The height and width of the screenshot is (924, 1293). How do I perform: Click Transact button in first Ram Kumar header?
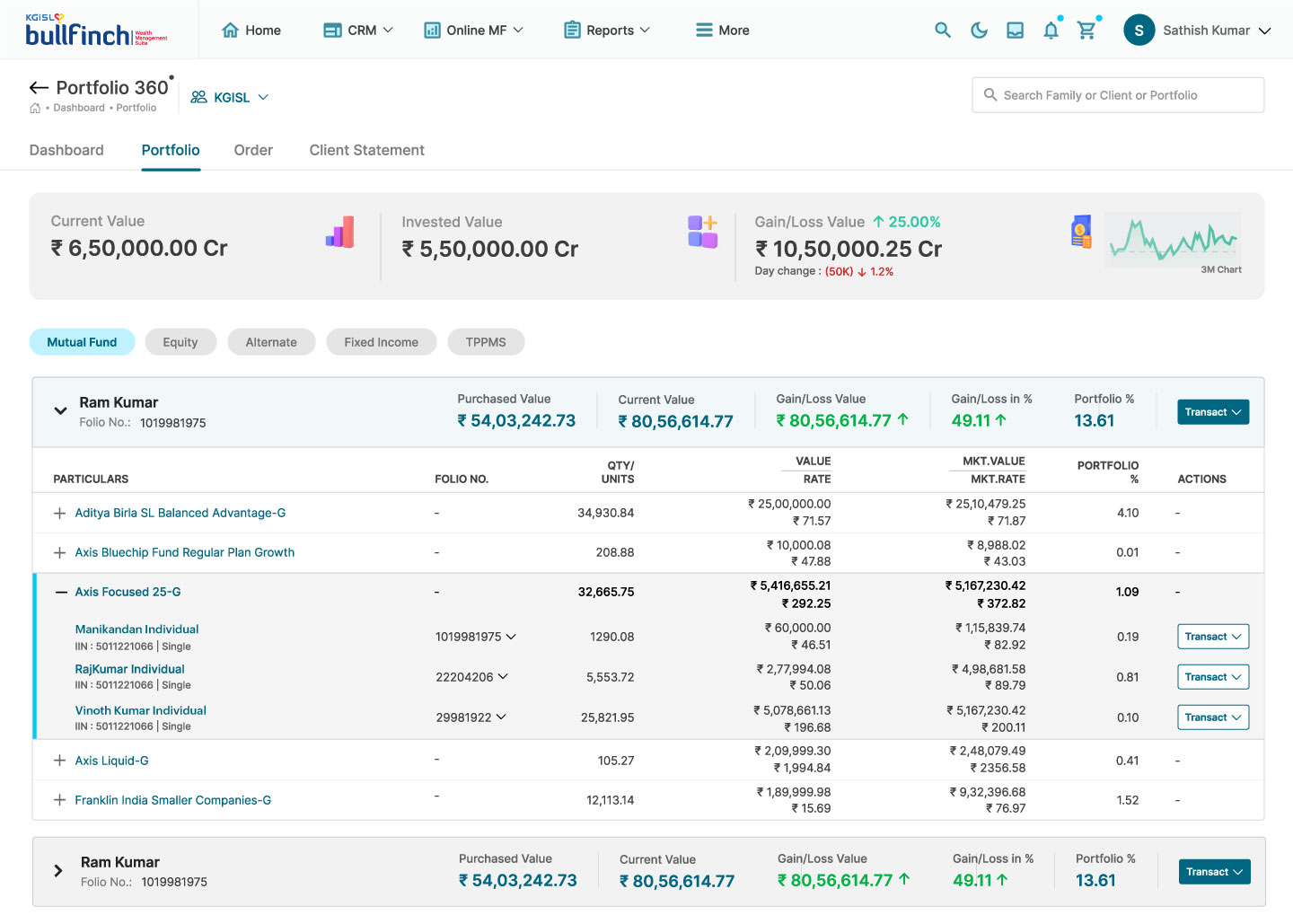[x=1213, y=412]
